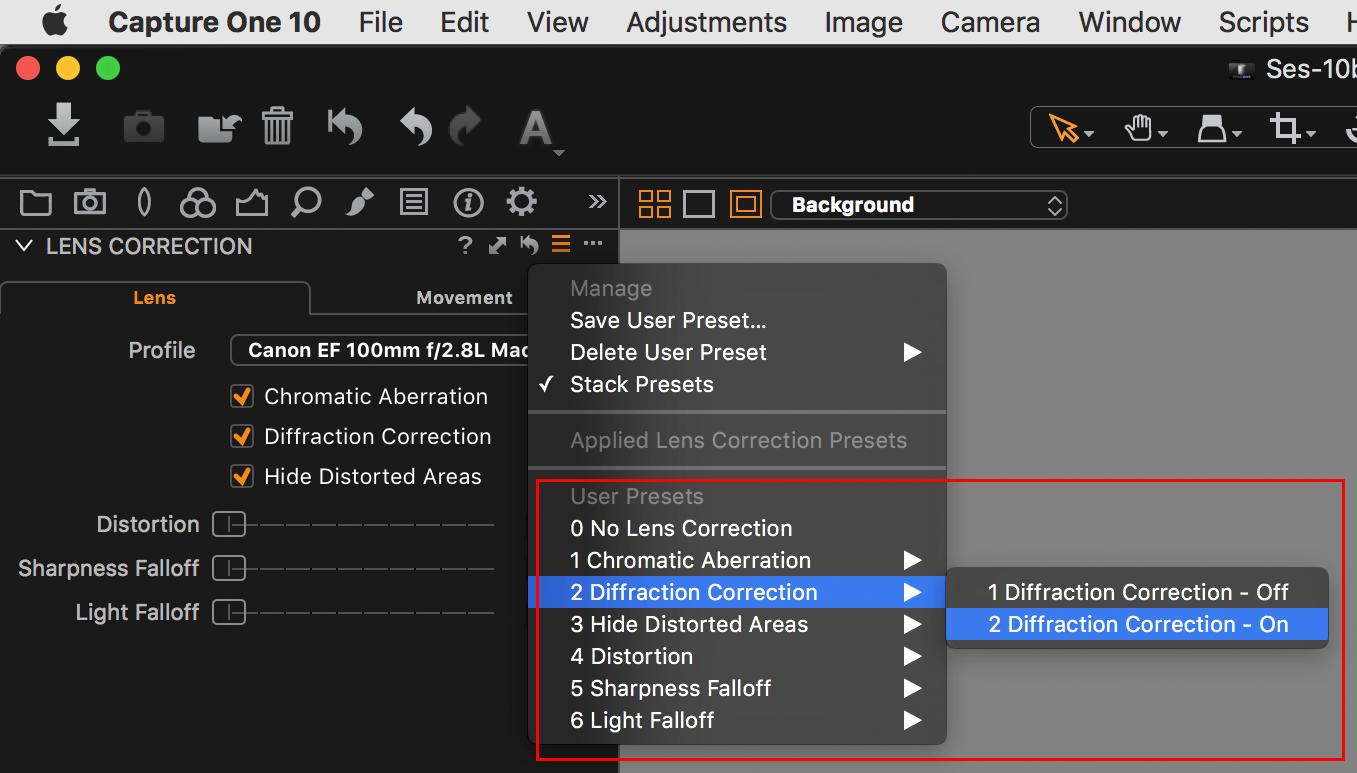Click the Delete trash can icon
1357x773 pixels.
coord(277,127)
